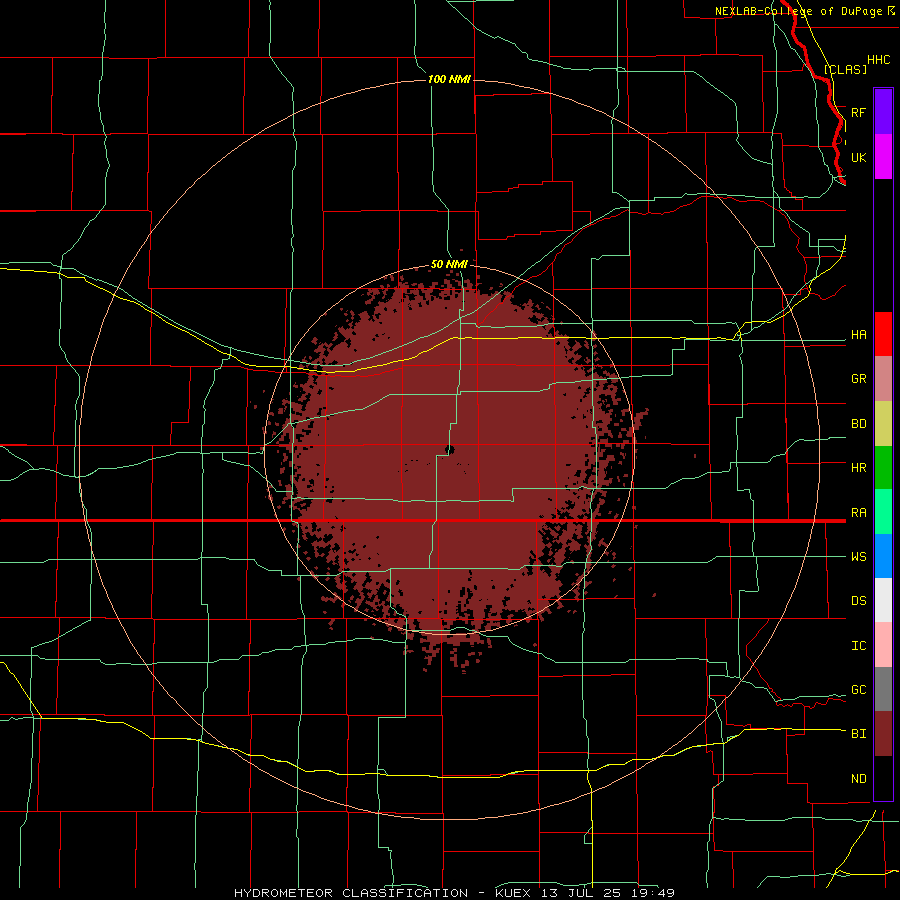Click the gray GC legend swatch
The width and height of the screenshot is (900, 900).
coord(883,689)
